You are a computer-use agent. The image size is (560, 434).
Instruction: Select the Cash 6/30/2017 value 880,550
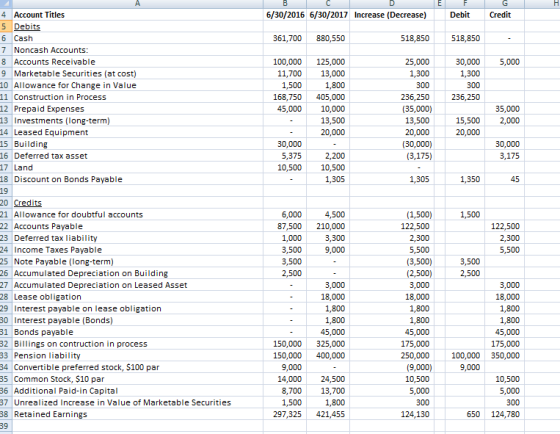(328, 38)
